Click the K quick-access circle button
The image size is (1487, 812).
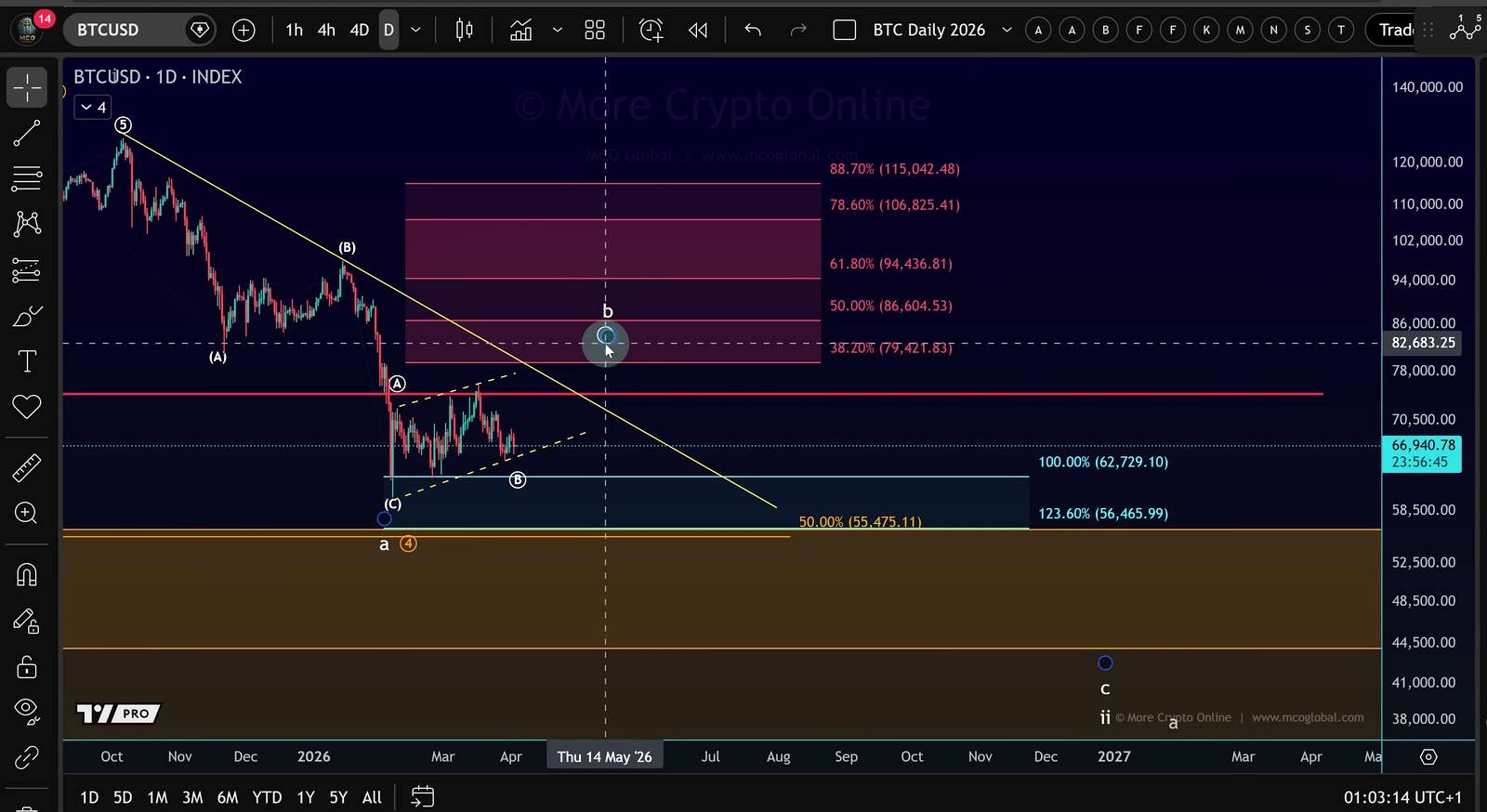point(1206,30)
